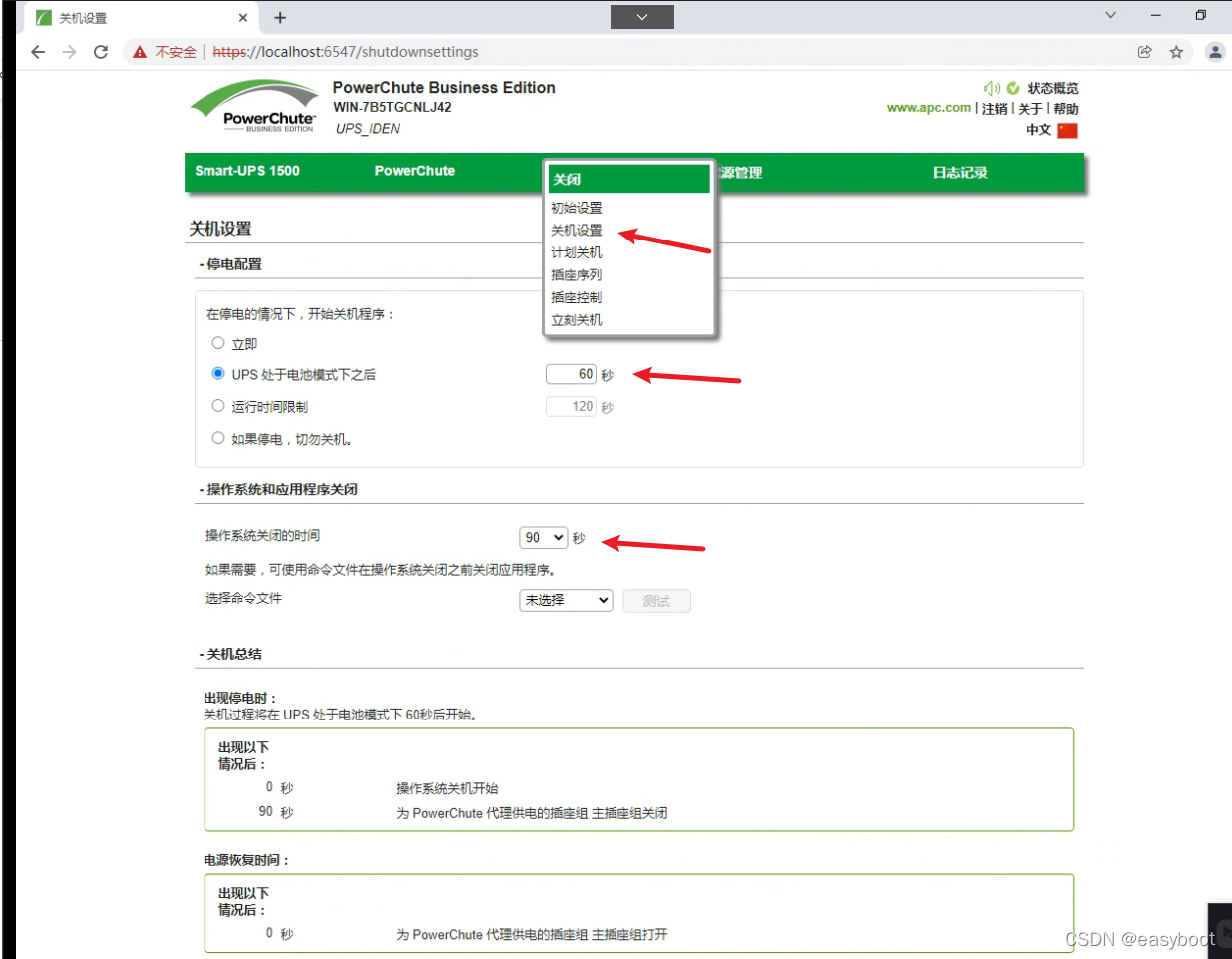Click the dark dropdown chevron above the page

[642, 17]
